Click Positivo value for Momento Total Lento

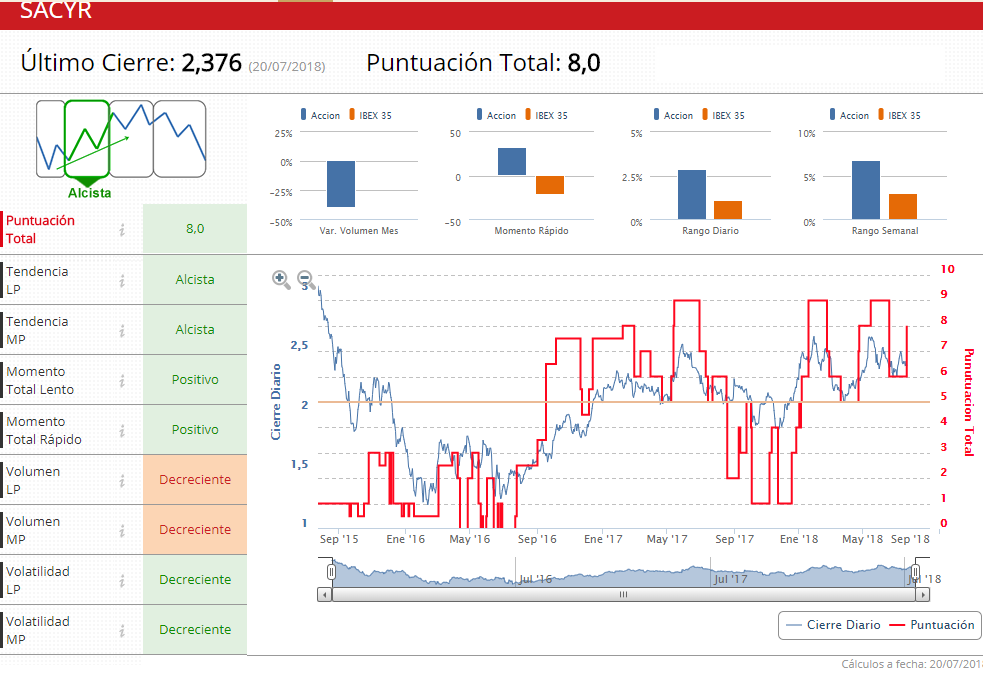tap(195, 380)
